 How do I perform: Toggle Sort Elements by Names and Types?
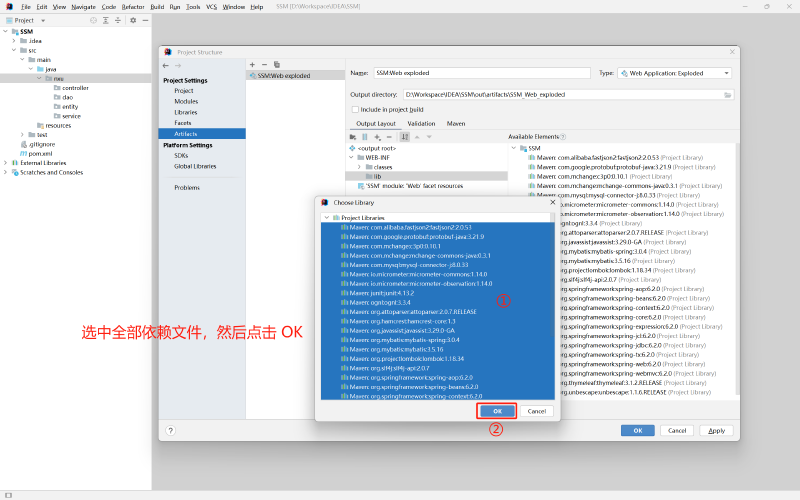[405, 137]
